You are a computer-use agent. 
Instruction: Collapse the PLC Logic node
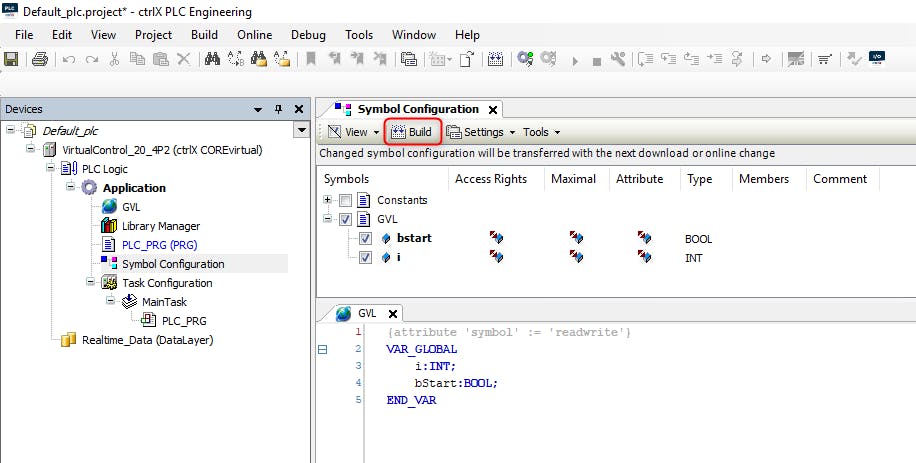click(51, 168)
